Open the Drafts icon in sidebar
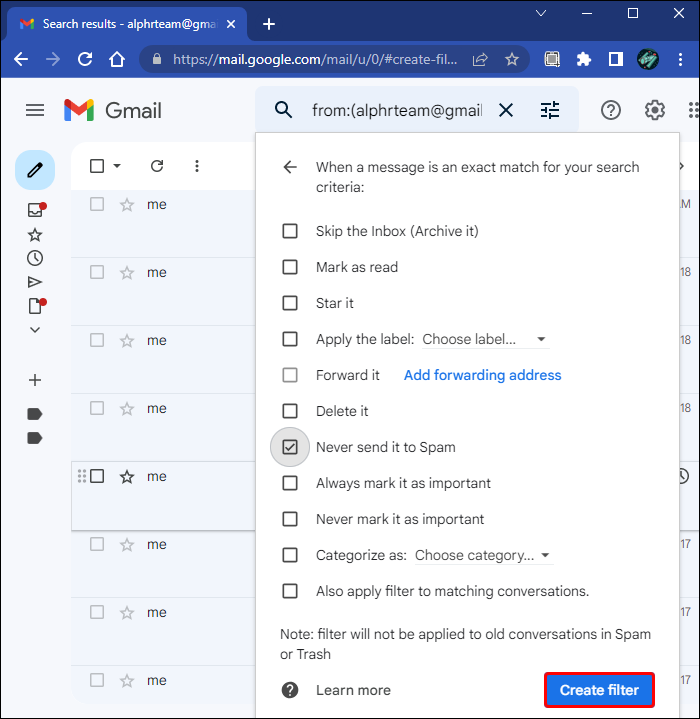This screenshot has width=700, height=719. click(x=36, y=306)
